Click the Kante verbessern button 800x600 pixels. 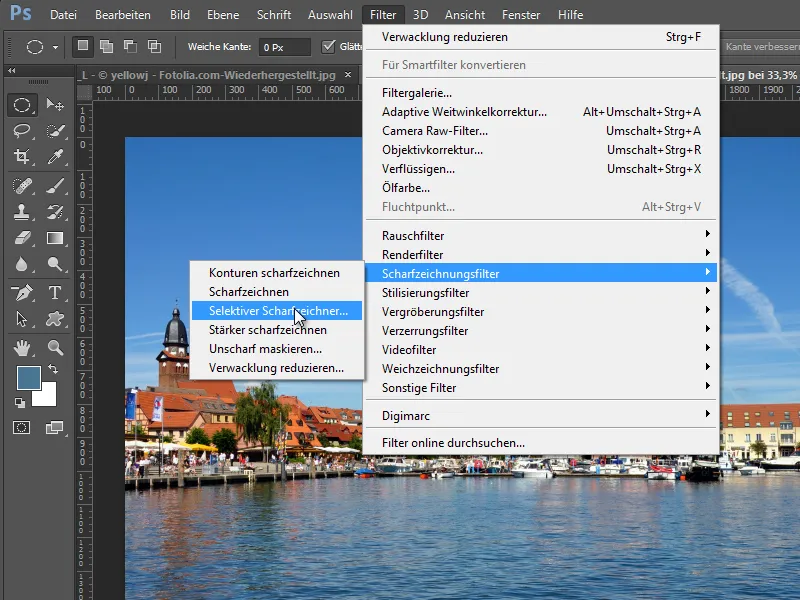click(761, 46)
